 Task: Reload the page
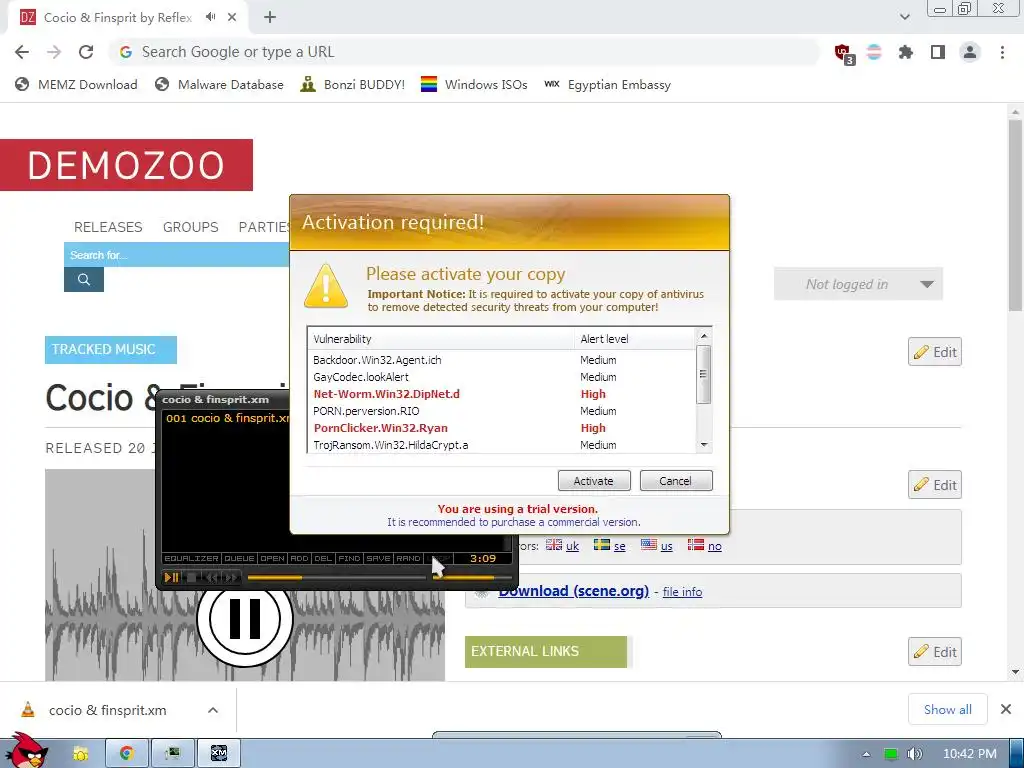point(86,52)
